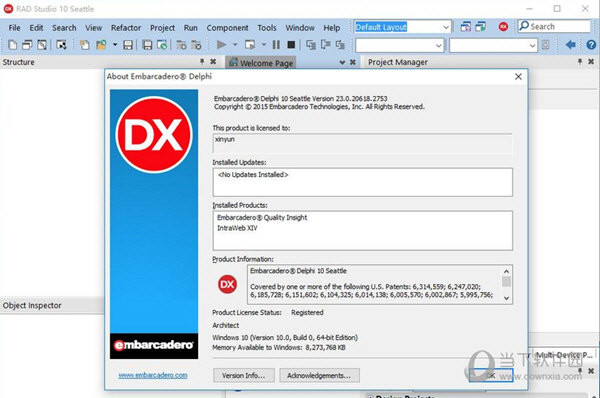The image size is (600, 398).
Task: Click the IDE Search input field
Action: [554, 26]
